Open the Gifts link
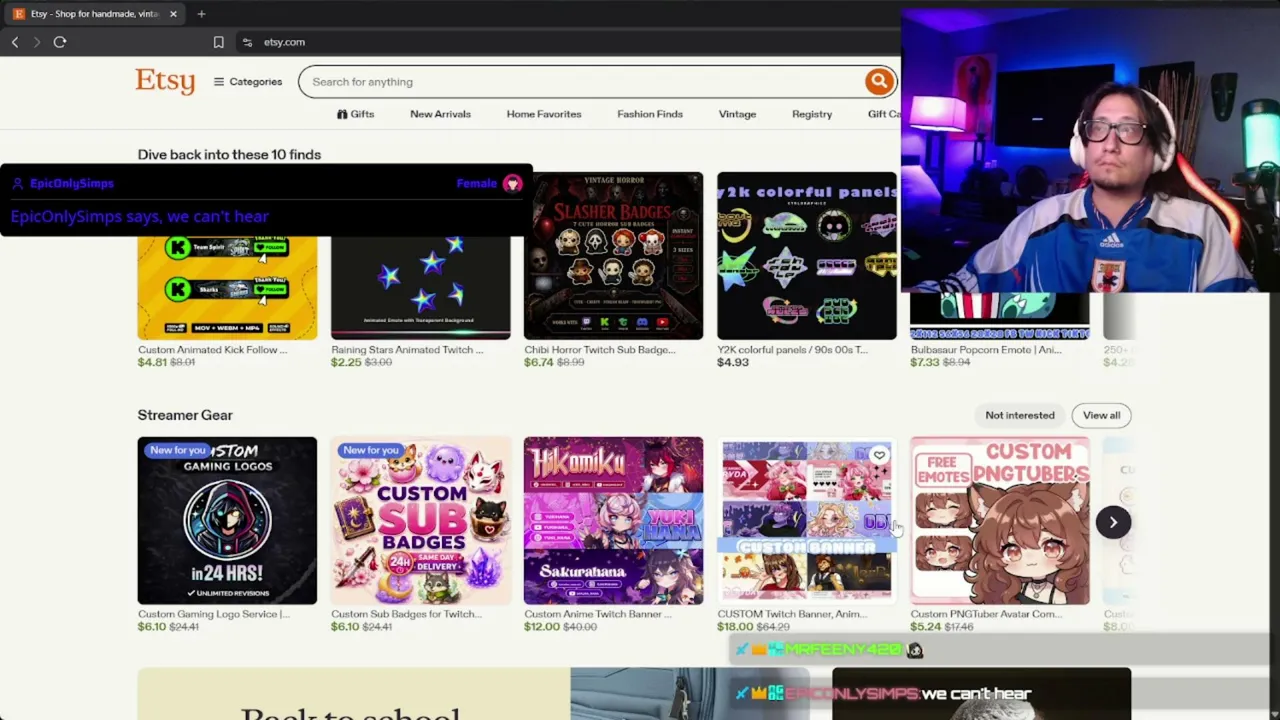 point(355,114)
